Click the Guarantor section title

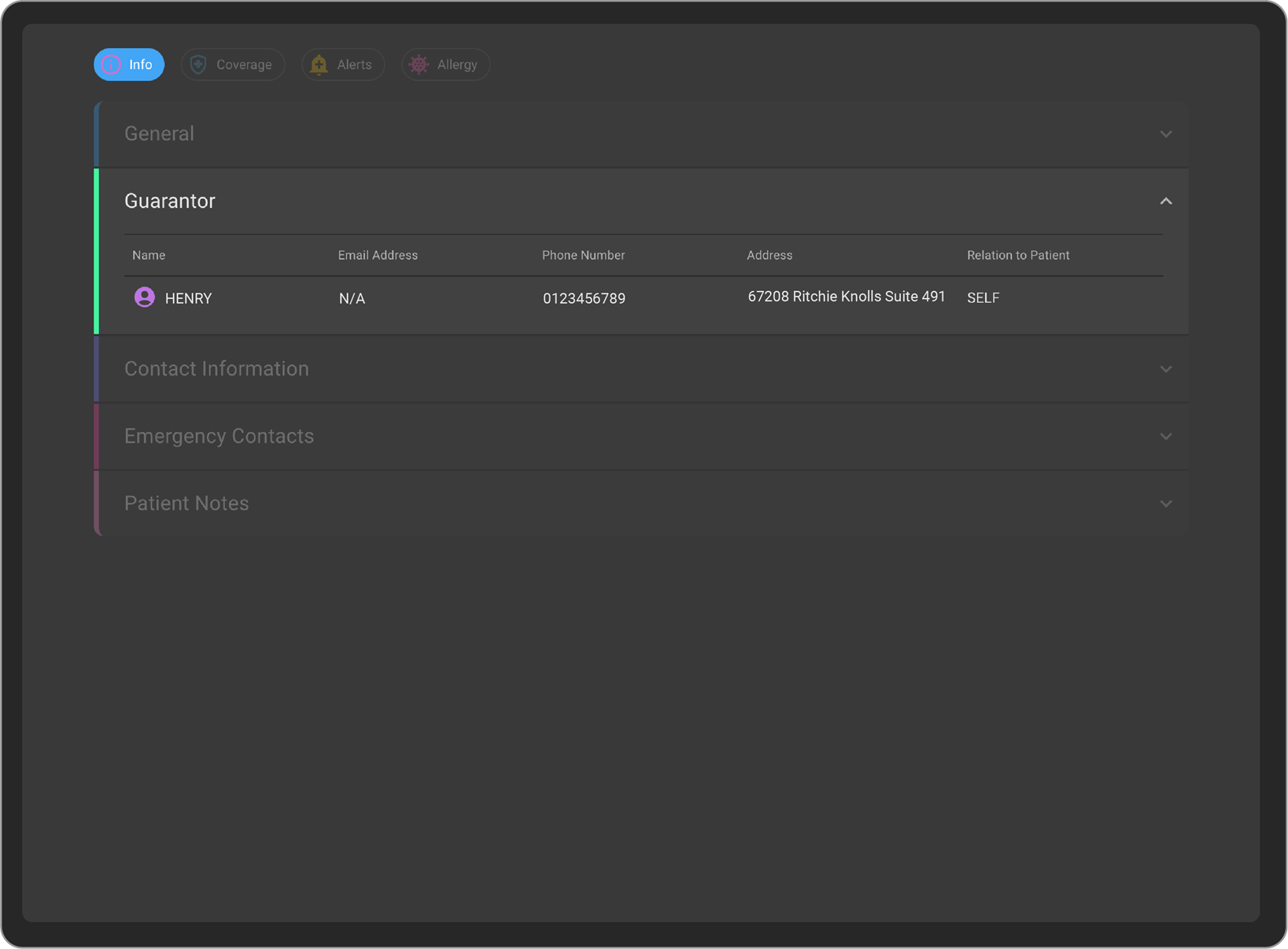(170, 201)
